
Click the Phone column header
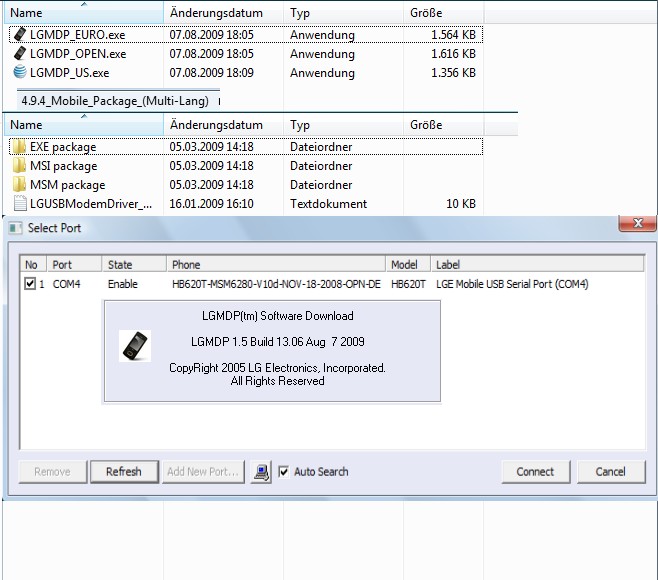click(276, 265)
